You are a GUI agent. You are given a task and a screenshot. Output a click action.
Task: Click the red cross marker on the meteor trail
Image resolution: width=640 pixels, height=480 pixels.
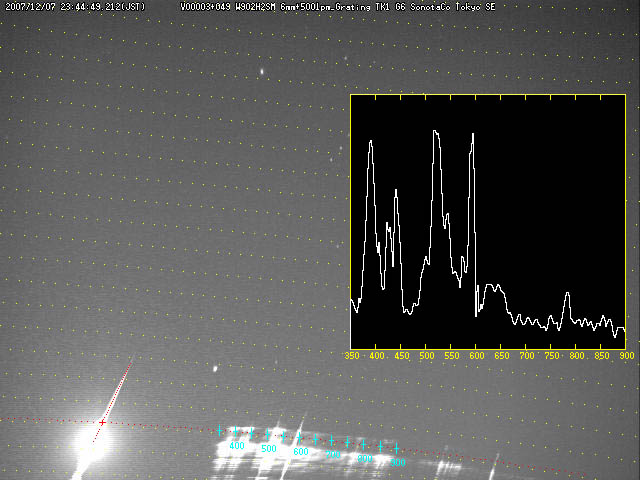point(102,423)
